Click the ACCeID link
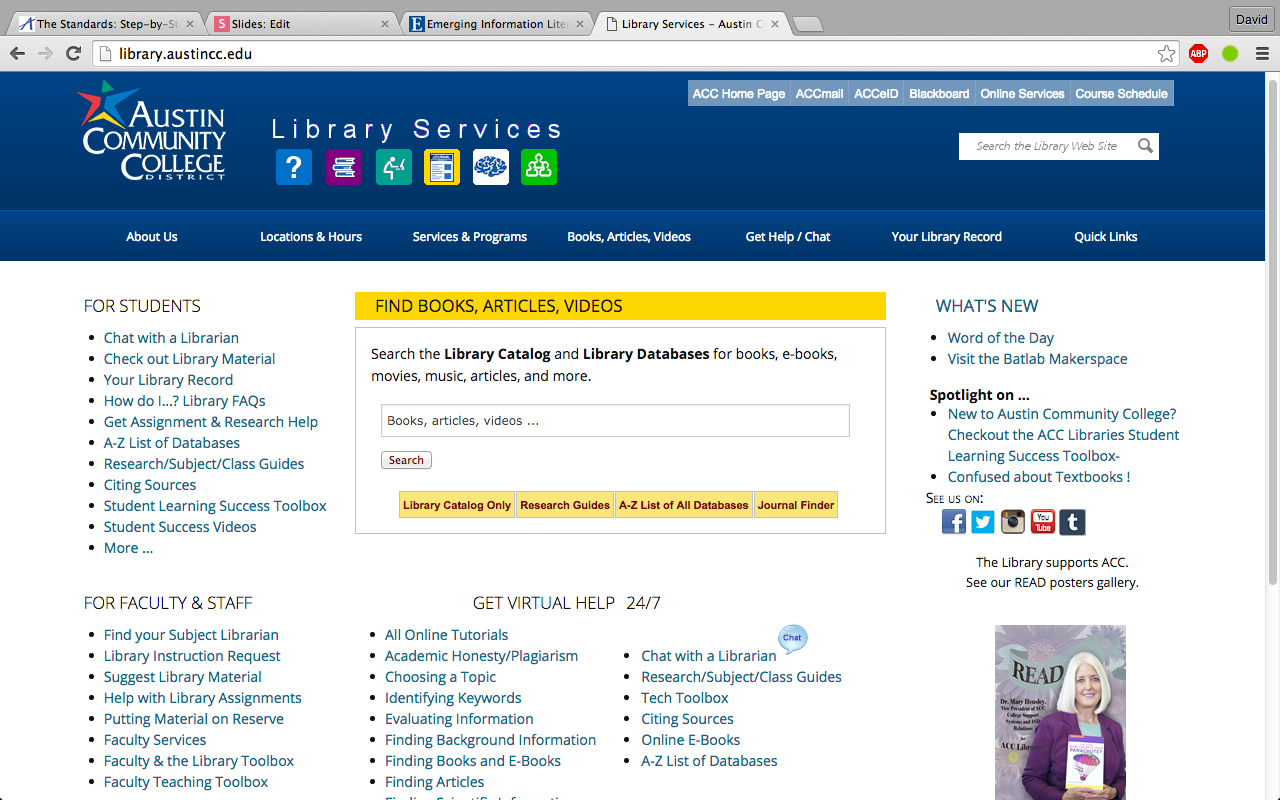This screenshot has width=1280, height=800. 876,94
